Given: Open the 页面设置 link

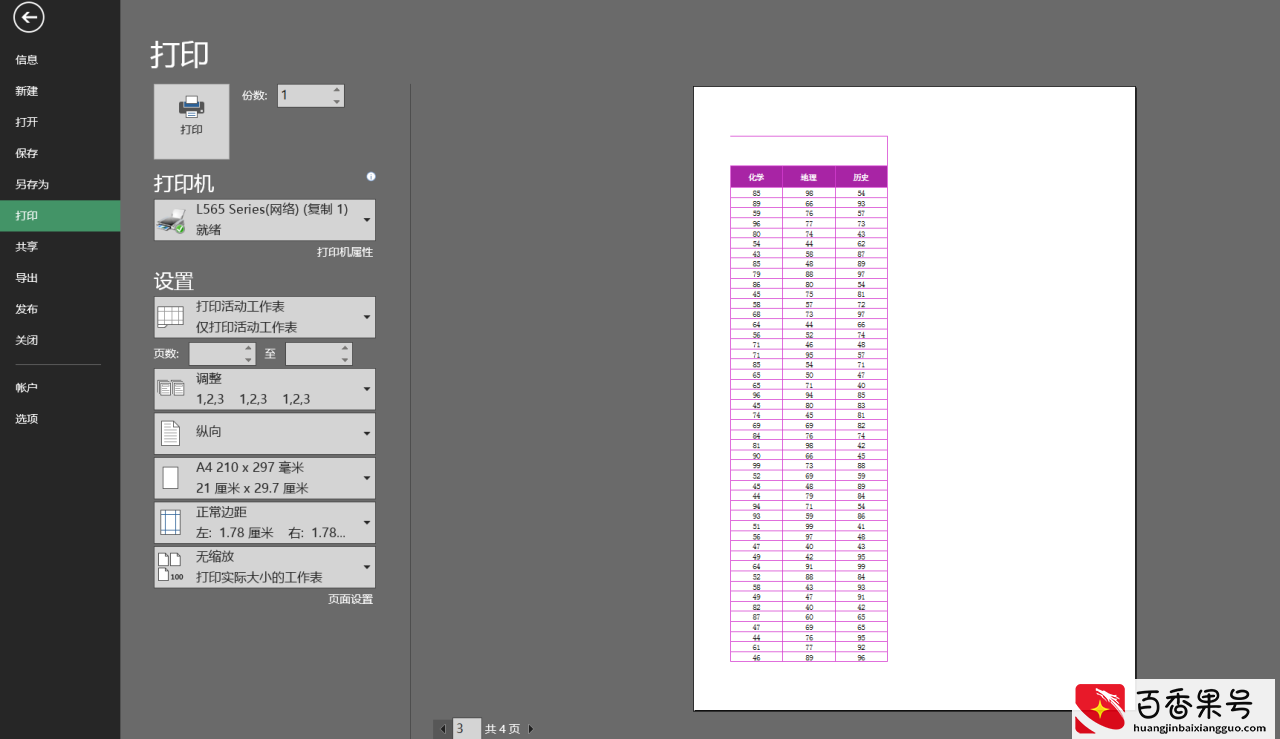Looking at the screenshot, I should pos(350,599).
